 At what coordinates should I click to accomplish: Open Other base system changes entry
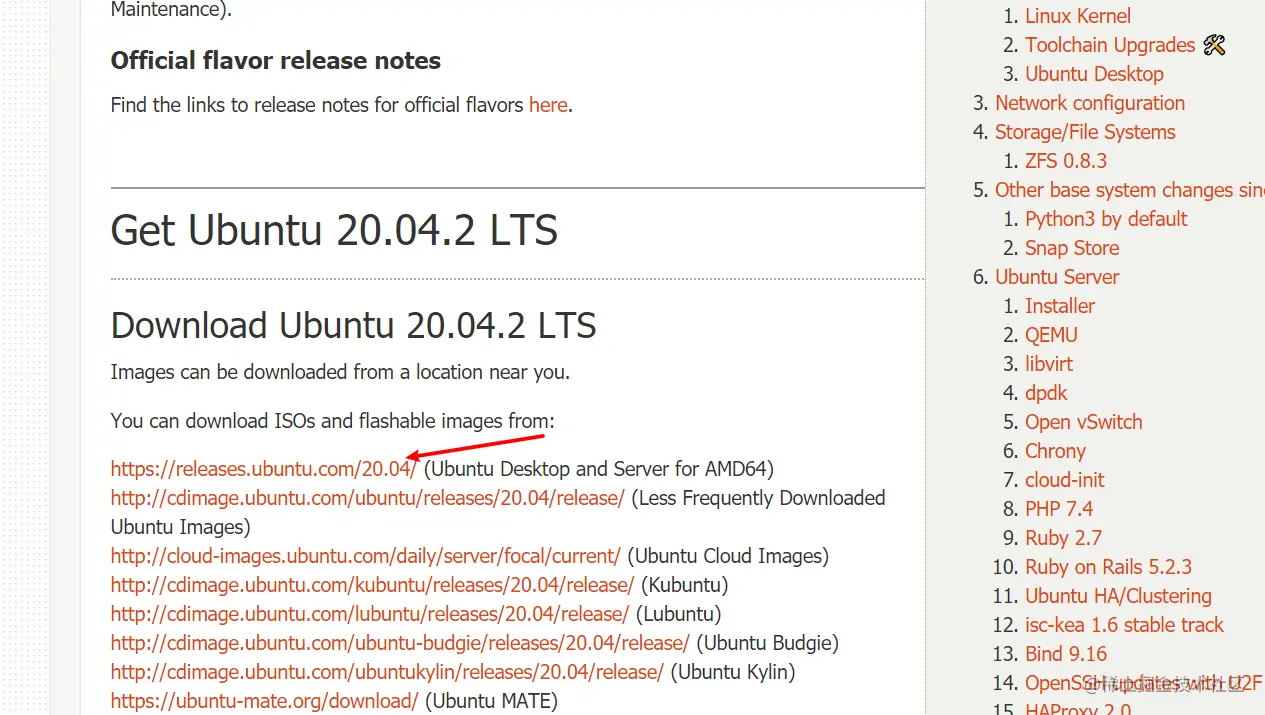click(1130, 190)
